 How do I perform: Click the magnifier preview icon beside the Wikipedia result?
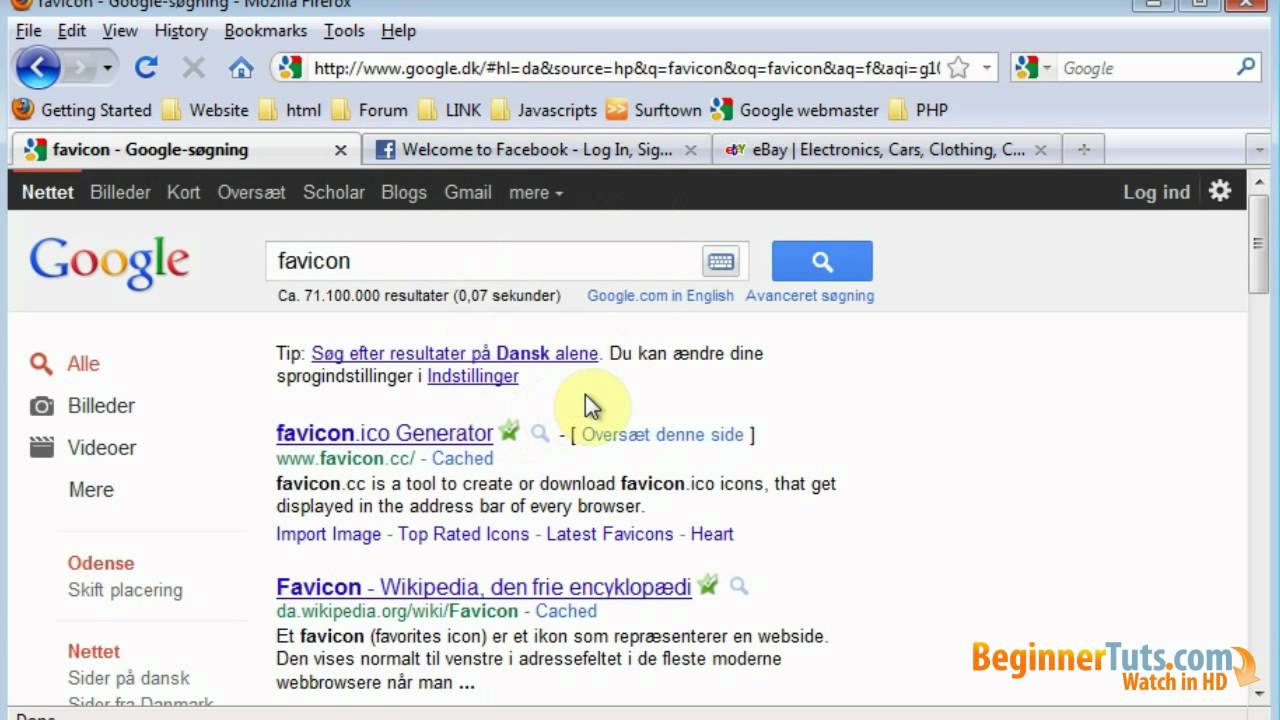pyautogui.click(x=739, y=587)
